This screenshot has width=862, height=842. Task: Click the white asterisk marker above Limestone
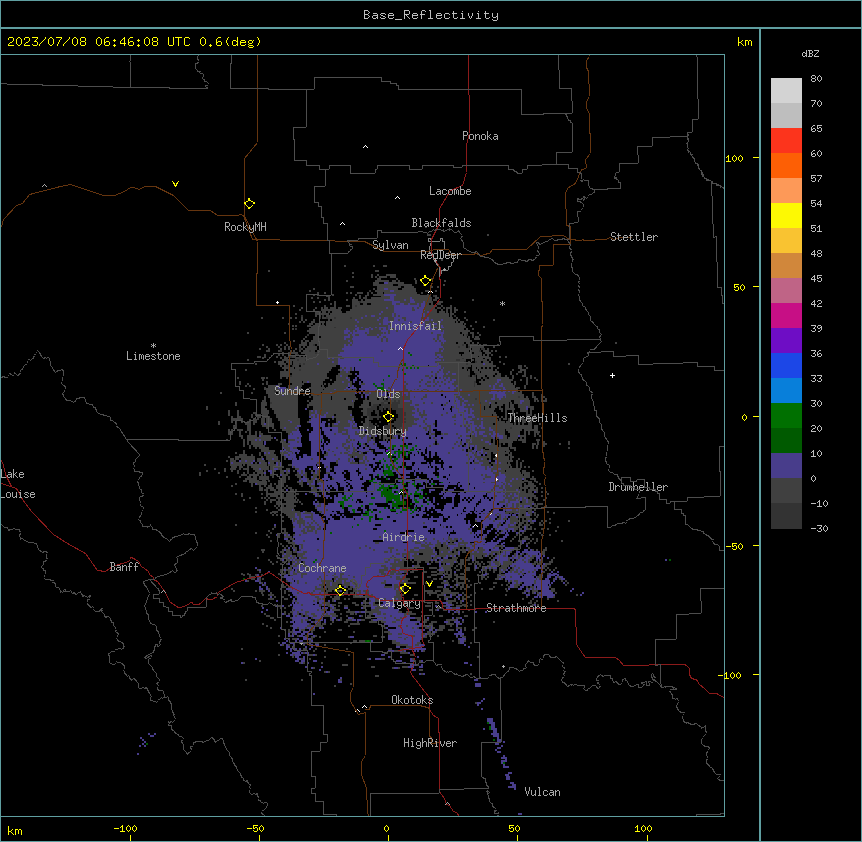tap(153, 346)
